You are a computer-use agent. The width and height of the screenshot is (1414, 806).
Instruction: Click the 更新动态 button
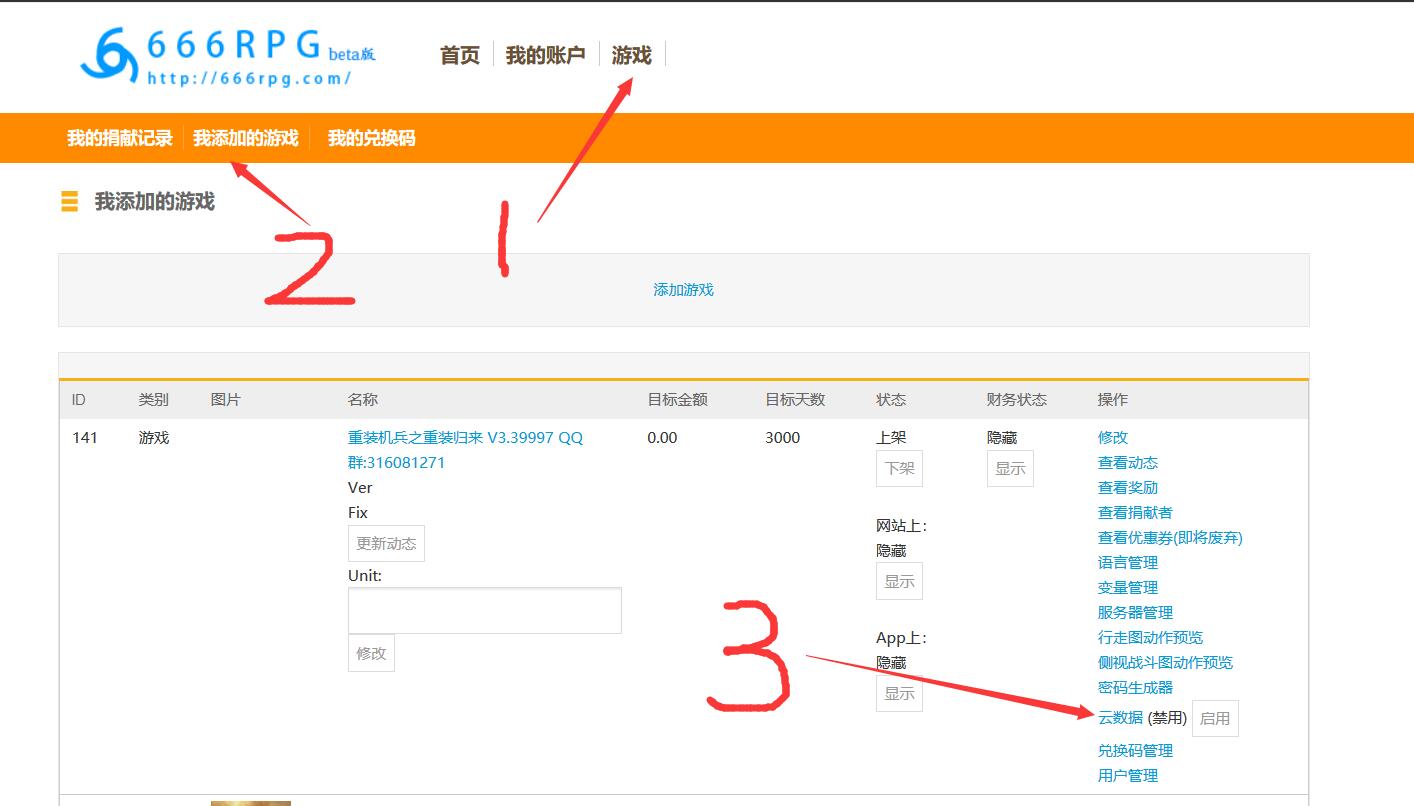(x=386, y=544)
